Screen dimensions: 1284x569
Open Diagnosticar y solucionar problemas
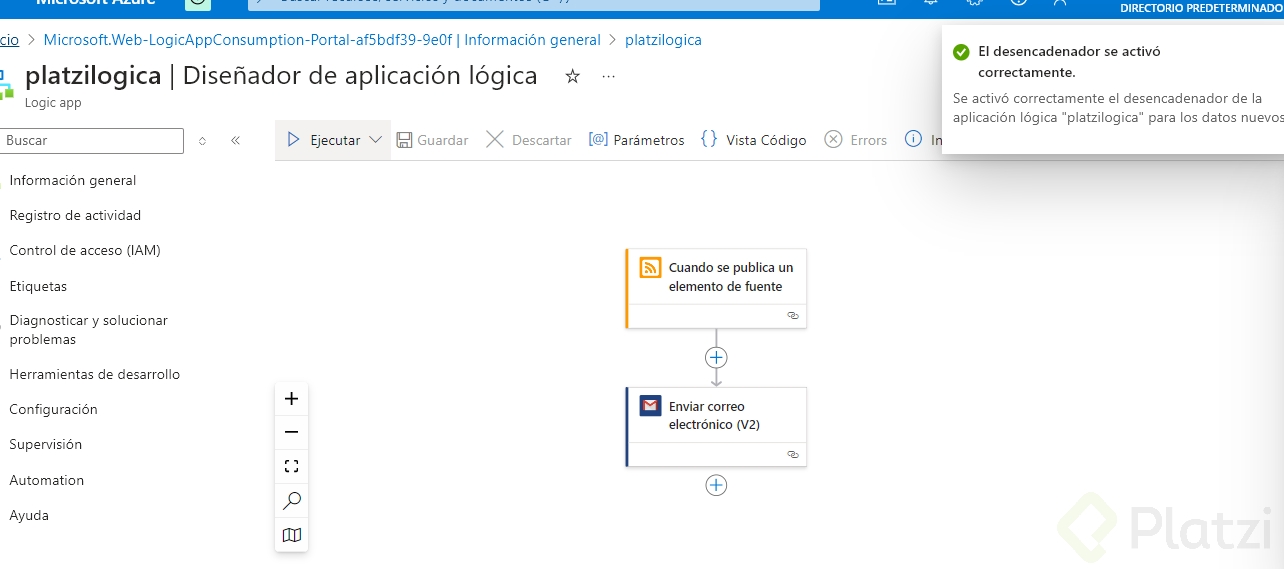(x=88, y=330)
